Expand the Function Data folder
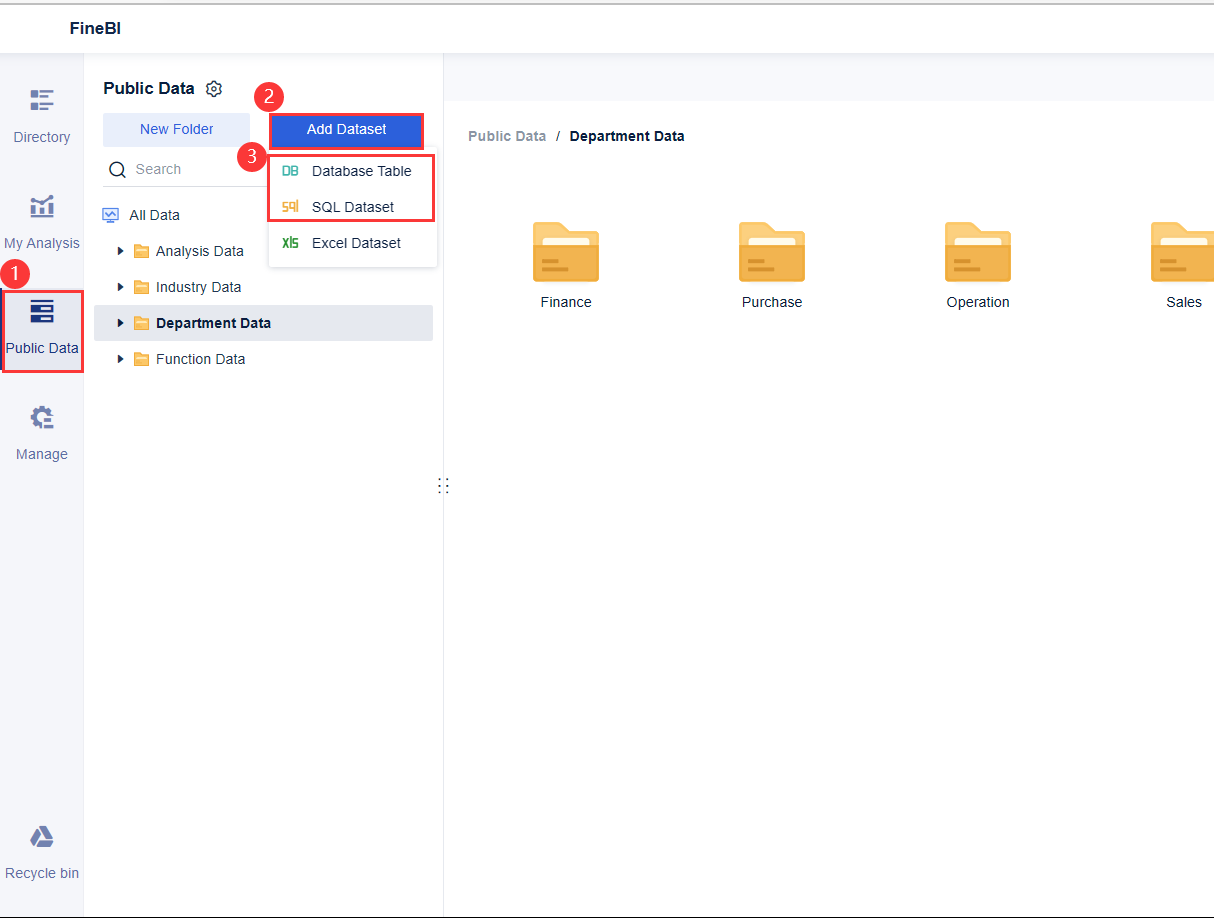The width and height of the screenshot is (1214, 918). pos(120,358)
